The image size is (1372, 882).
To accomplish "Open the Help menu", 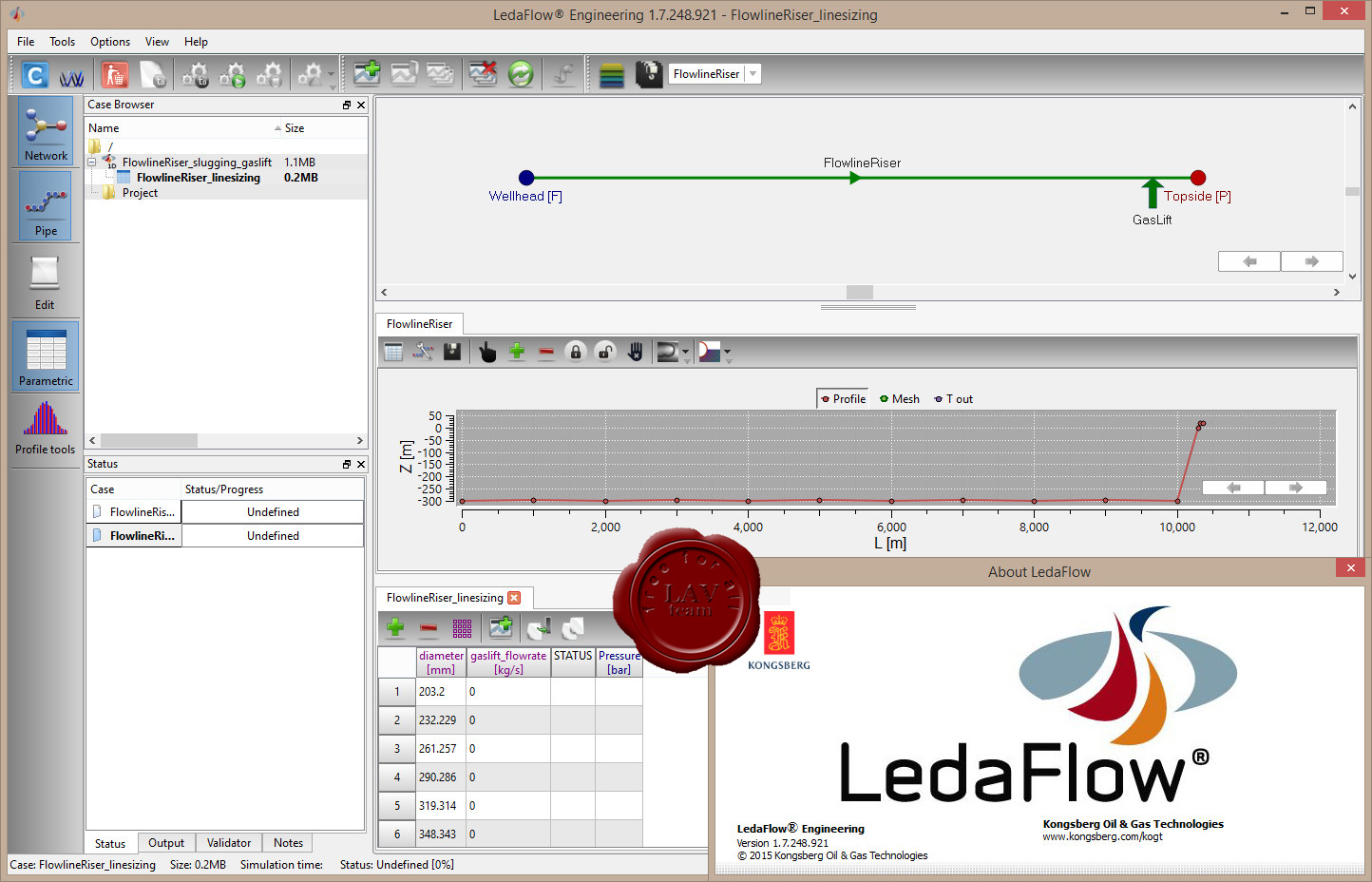I will [196, 42].
